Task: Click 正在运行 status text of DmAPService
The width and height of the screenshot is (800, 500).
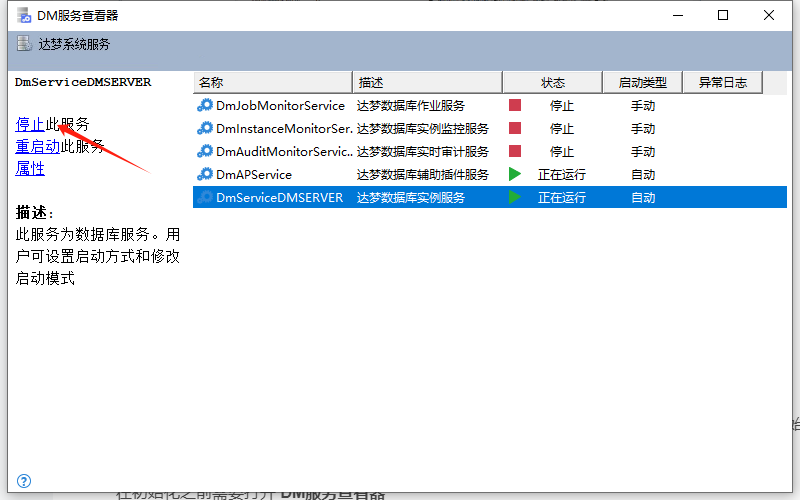Action: [x=562, y=174]
